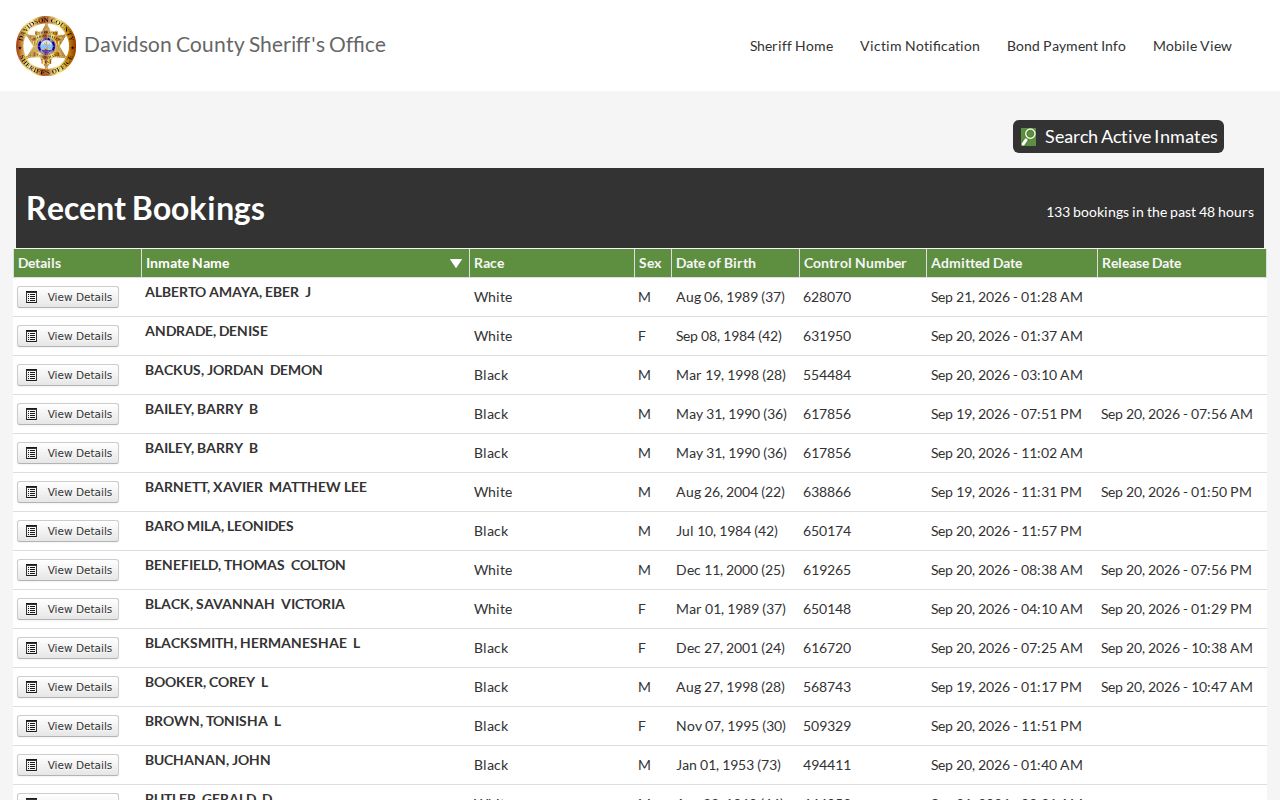Viewport: 1280px width, 800px height.
Task: Sort by the Sex column header
Action: point(652,263)
